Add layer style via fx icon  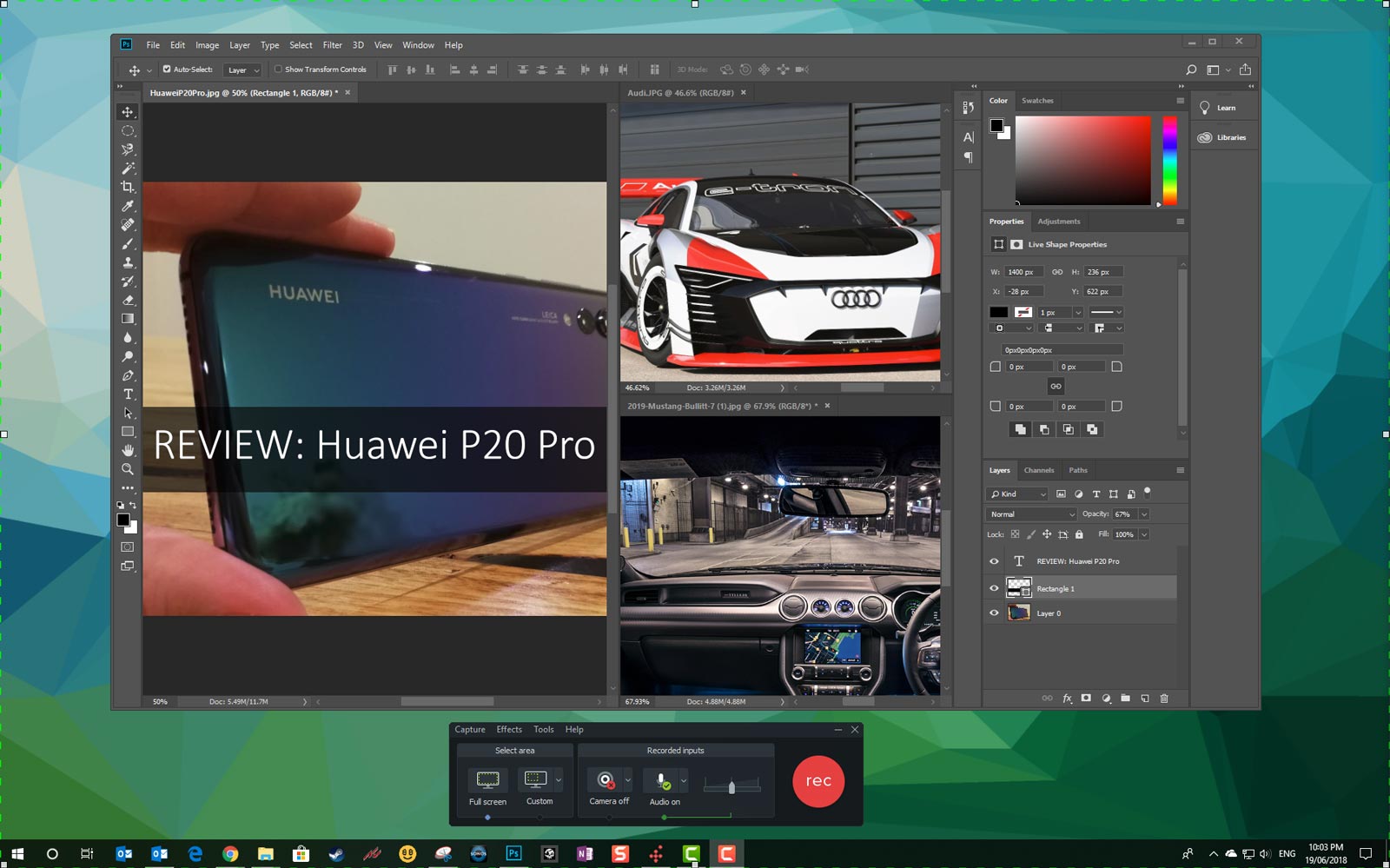[1067, 699]
